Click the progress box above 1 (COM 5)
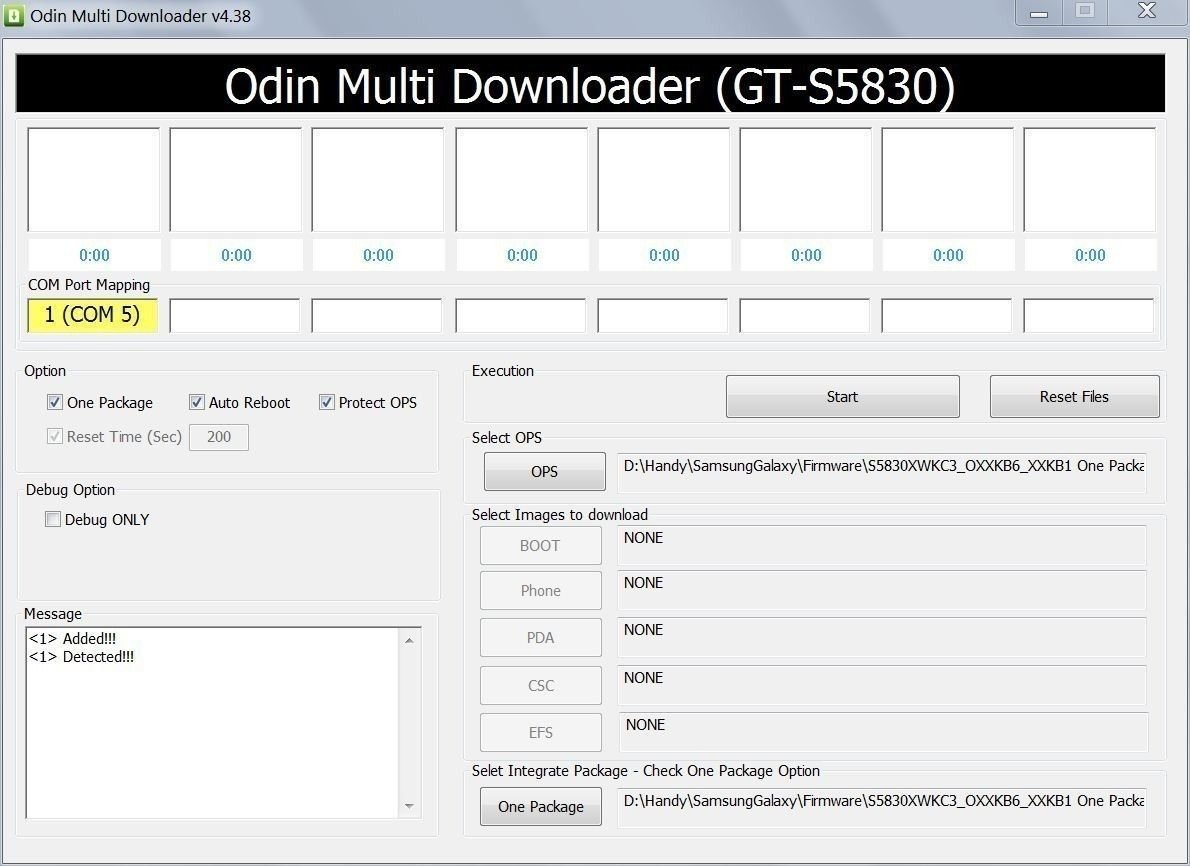The image size is (1190, 866). (93, 180)
